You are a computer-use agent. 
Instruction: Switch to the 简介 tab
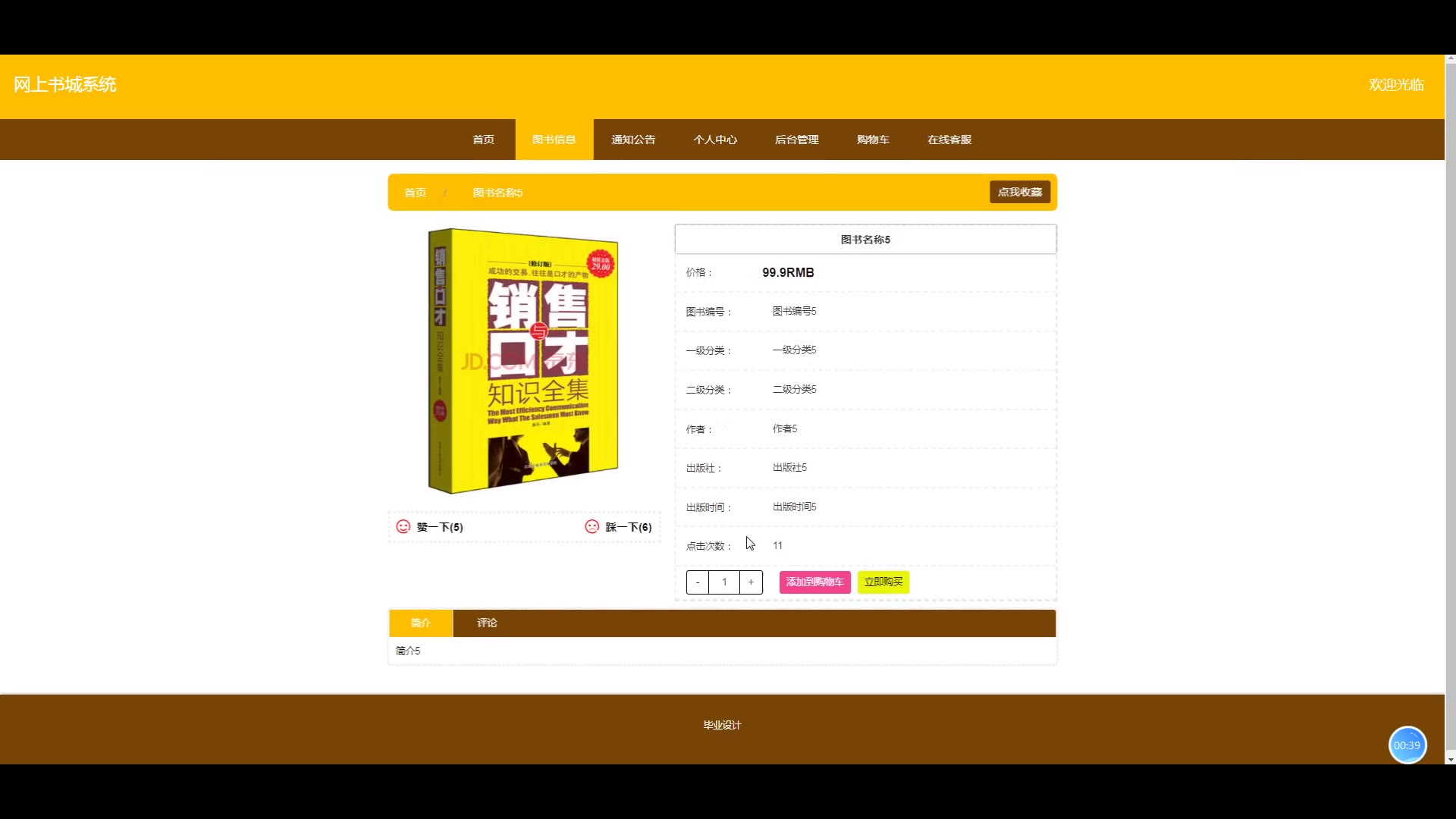421,623
